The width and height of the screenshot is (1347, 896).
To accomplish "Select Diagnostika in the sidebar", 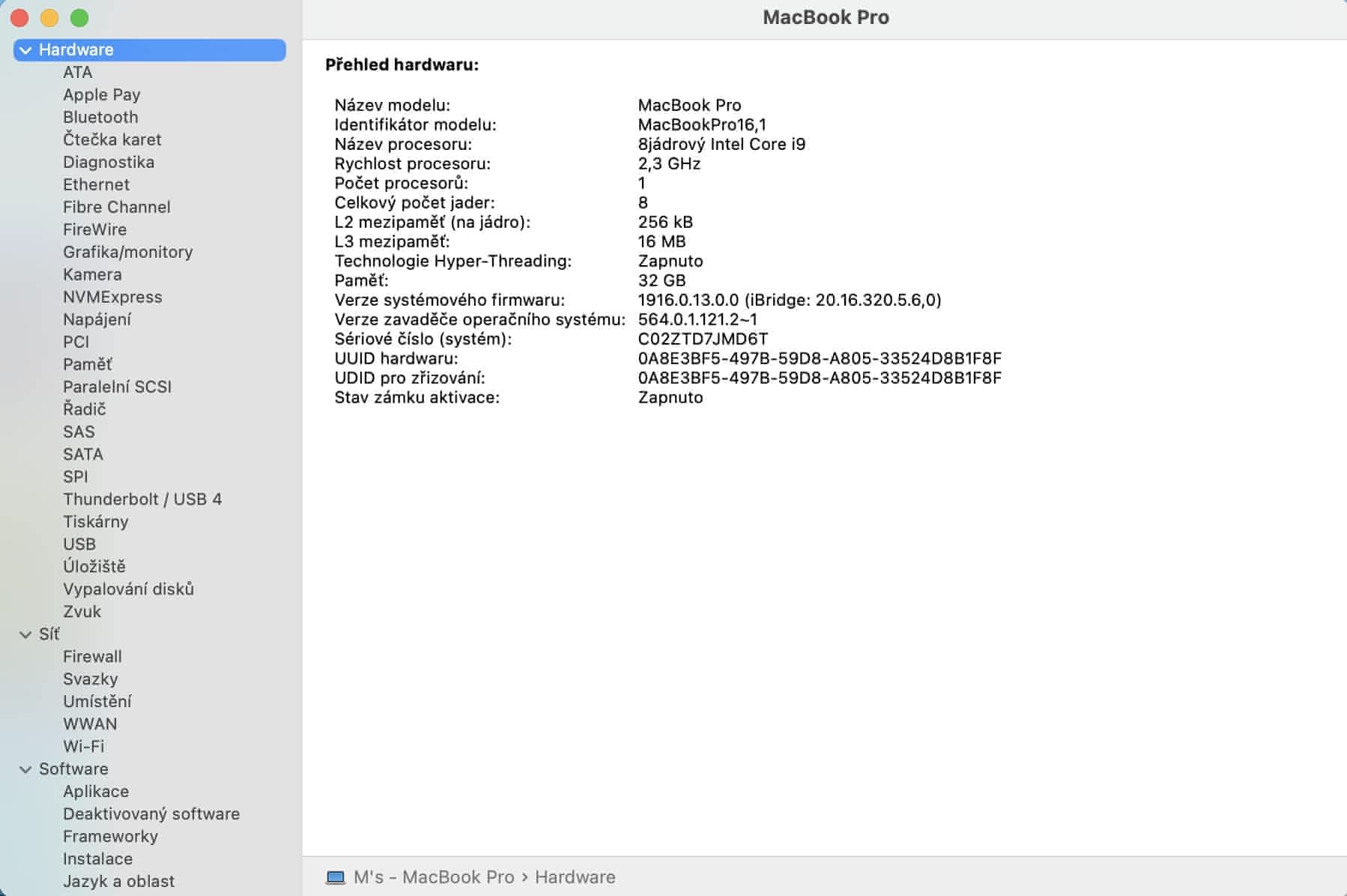I will pyautogui.click(x=109, y=163).
